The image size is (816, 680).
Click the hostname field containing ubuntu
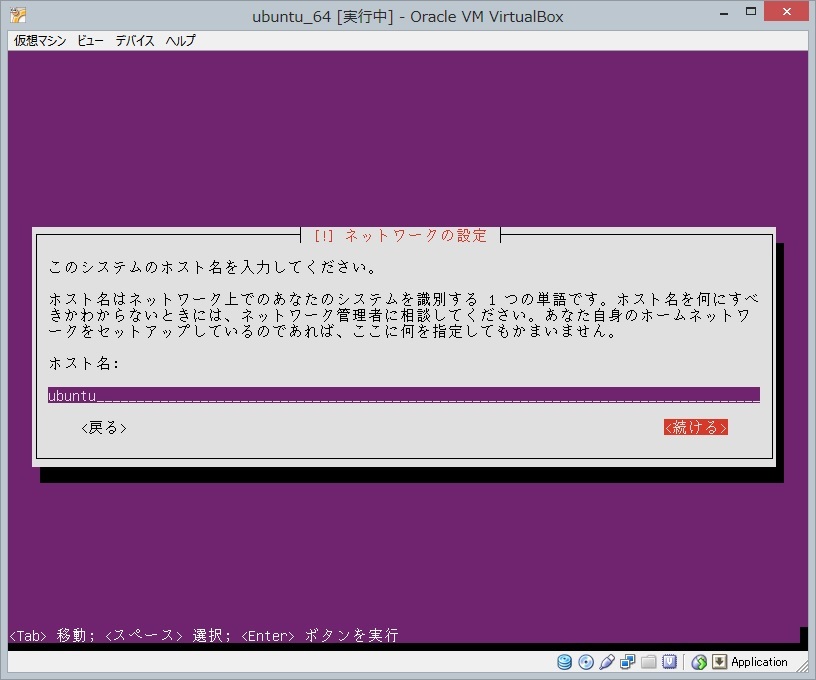coord(404,395)
